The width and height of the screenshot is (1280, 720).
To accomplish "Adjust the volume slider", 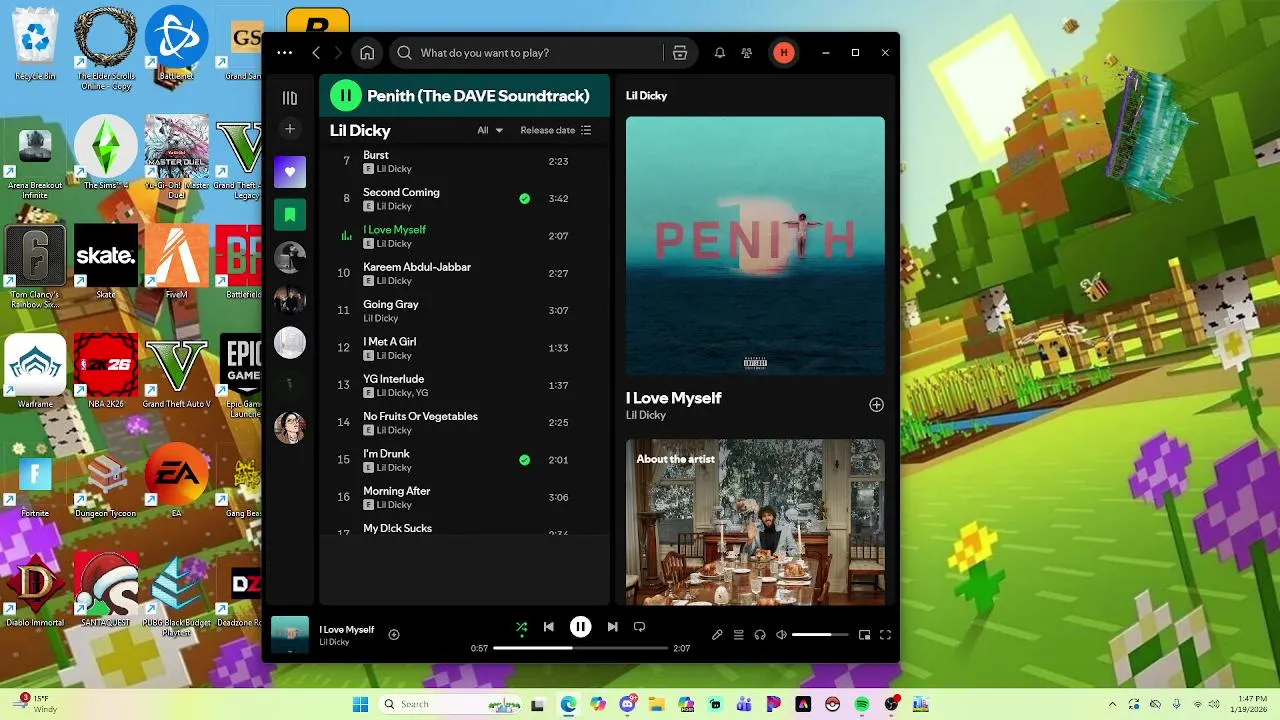I will 820,635.
